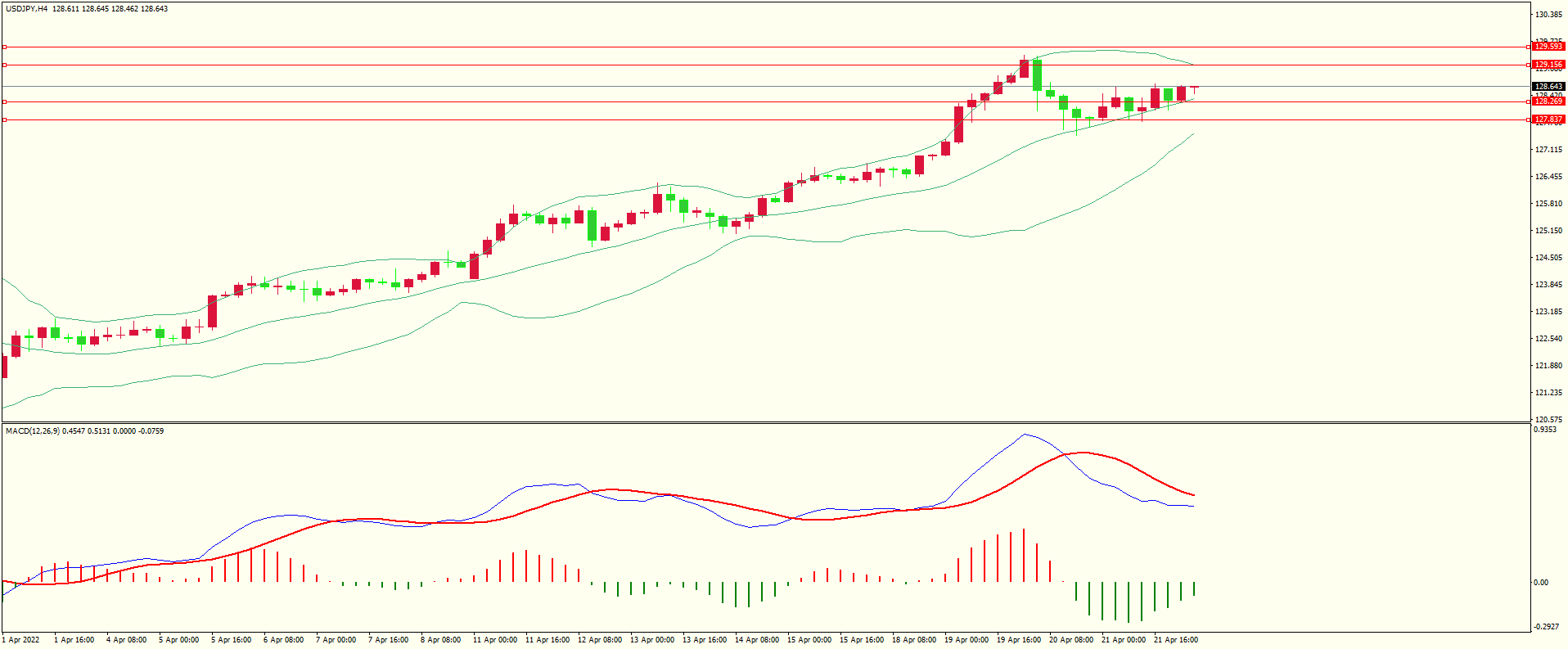Screen dimensions: 1568x649
Task: Click the 5 Apr 16:00 time label
Action: click(x=232, y=640)
